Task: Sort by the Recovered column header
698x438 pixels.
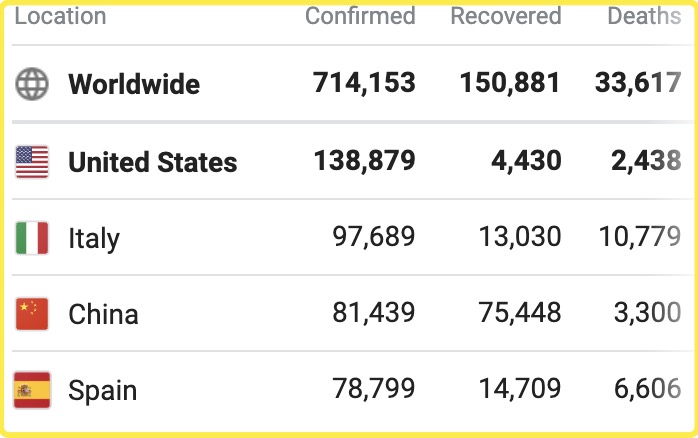Action: (505, 16)
